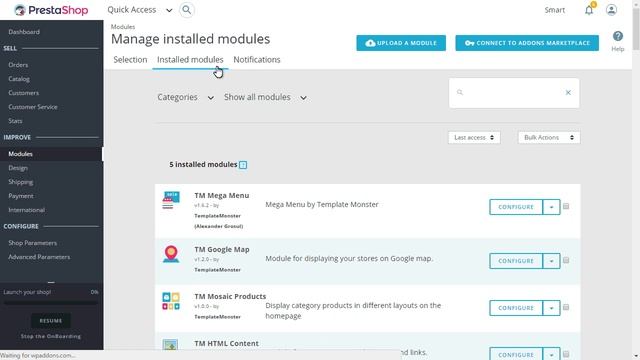
Task: Expand TM HTML Content configure arrow
Action: (551, 354)
